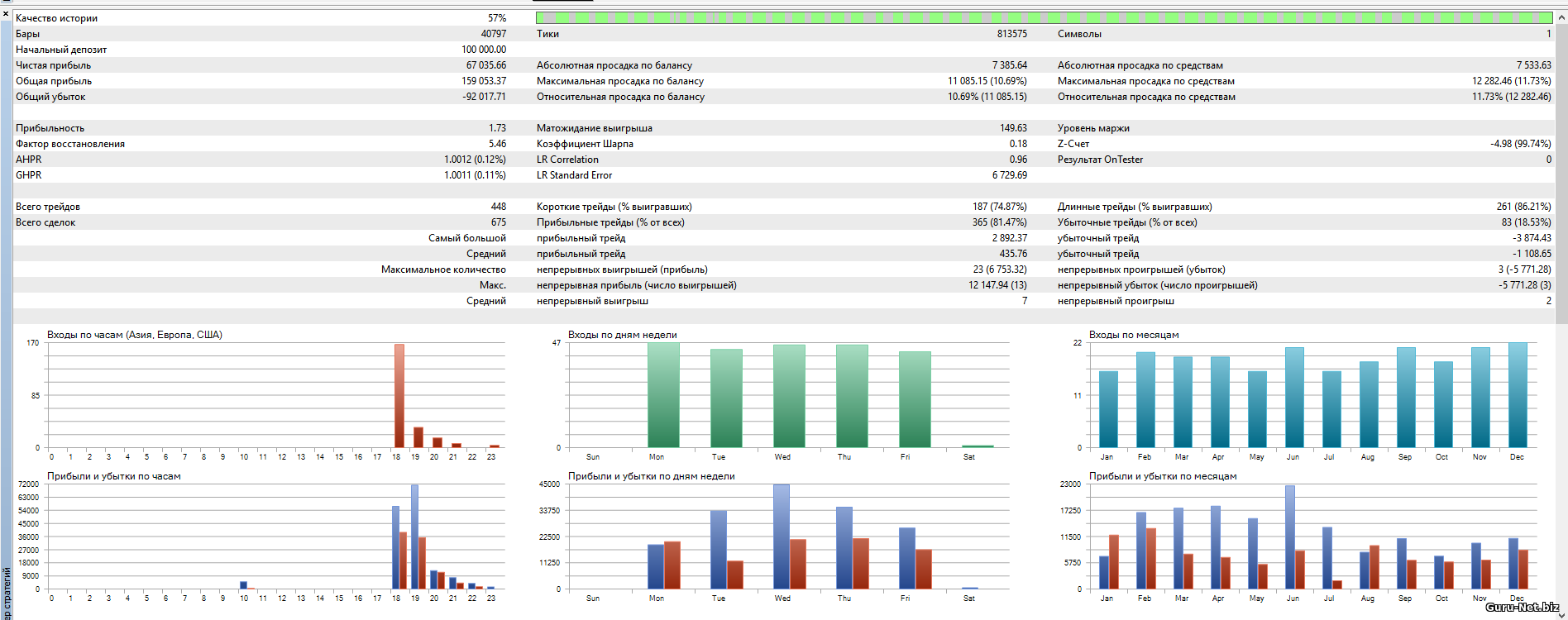This screenshot has height=620, width=1568.
Task: Close the report panel with the x button
Action: coord(6,13)
